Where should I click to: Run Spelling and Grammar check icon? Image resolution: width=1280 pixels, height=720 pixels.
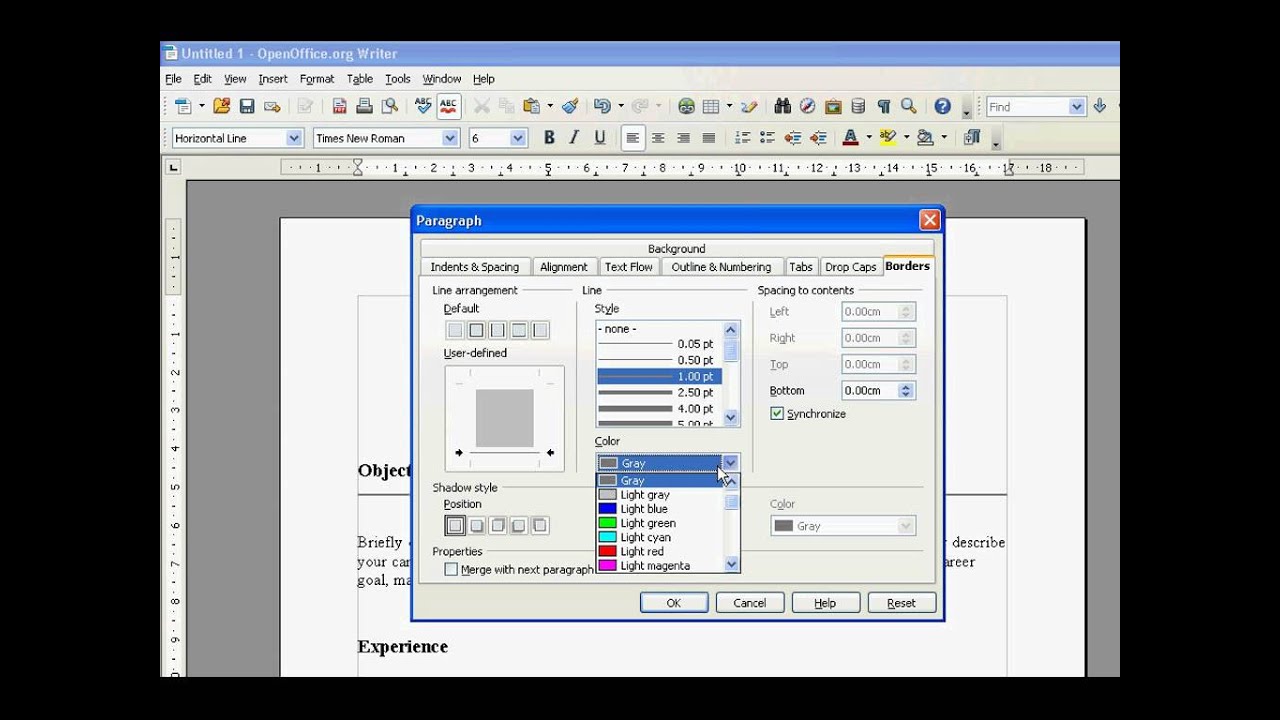pyautogui.click(x=423, y=106)
